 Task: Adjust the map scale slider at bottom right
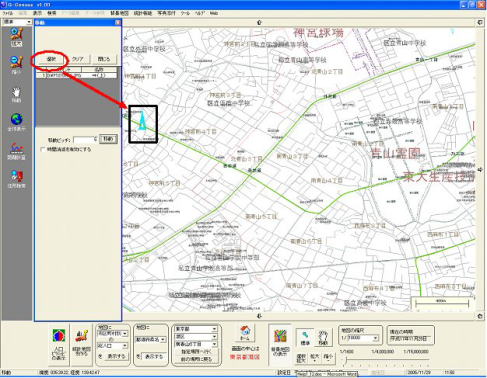[347, 360]
